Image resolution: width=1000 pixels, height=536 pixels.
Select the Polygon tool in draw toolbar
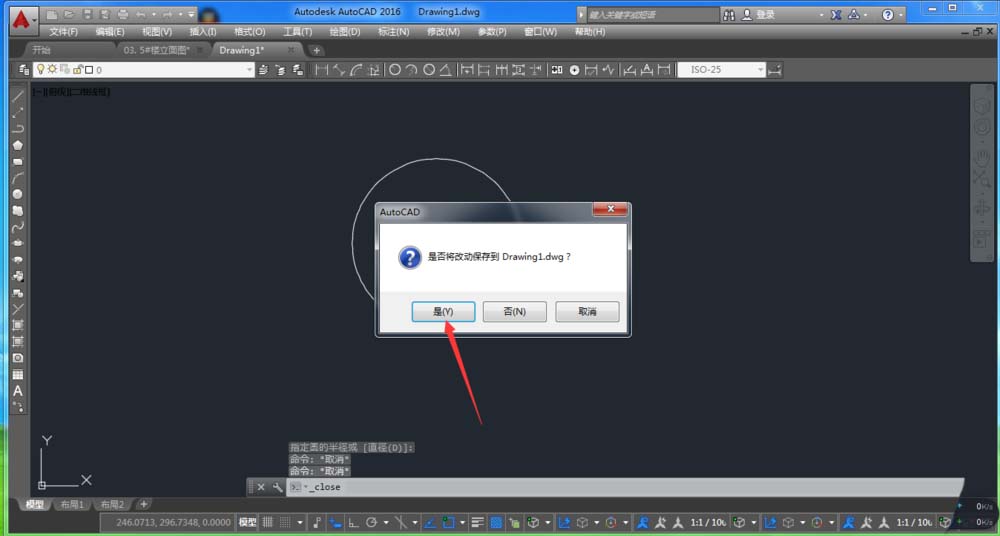point(18,145)
